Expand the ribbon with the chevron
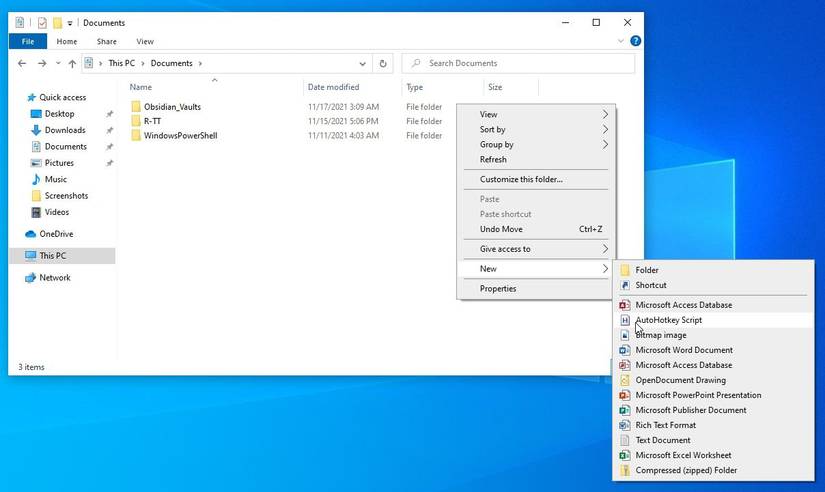This screenshot has width=825, height=492. click(x=621, y=41)
